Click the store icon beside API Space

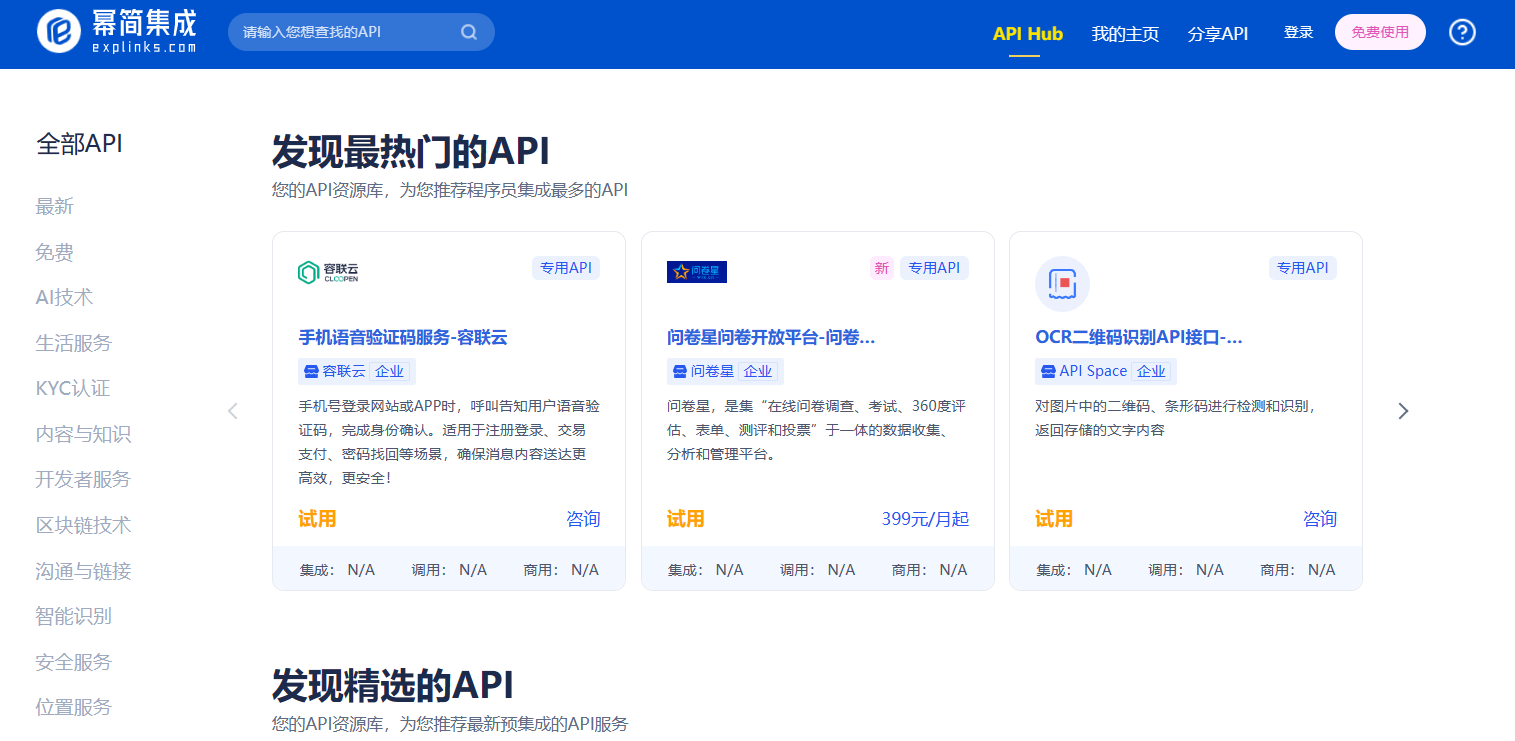point(1048,371)
